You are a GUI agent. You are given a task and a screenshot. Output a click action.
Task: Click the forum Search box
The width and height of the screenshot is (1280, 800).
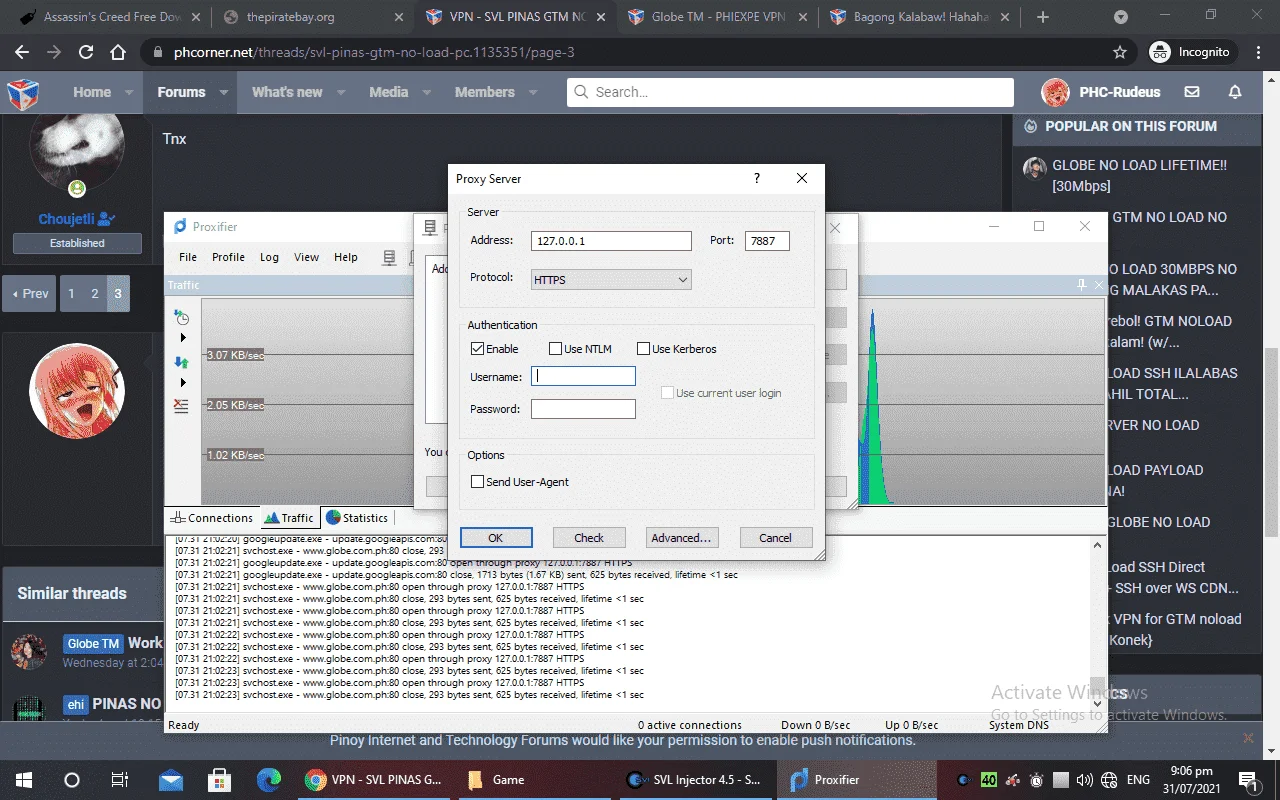[x=790, y=92]
